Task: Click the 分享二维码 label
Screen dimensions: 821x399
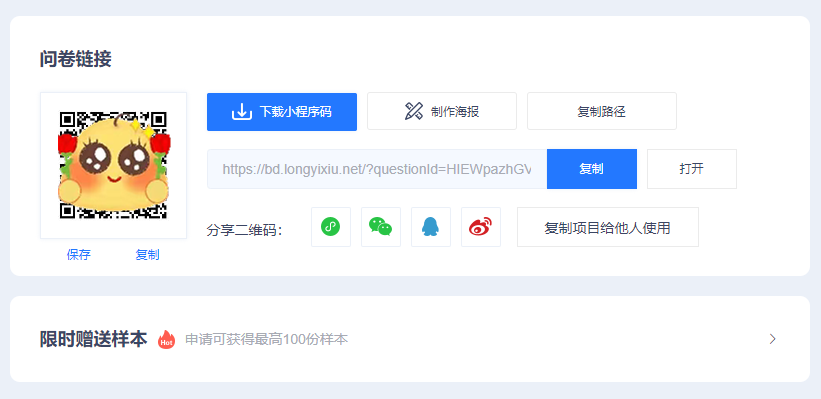Action: tap(245, 230)
